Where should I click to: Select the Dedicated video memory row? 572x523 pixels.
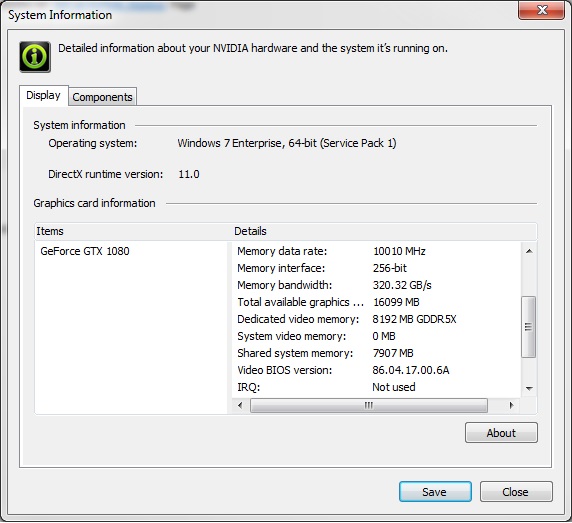[376, 319]
